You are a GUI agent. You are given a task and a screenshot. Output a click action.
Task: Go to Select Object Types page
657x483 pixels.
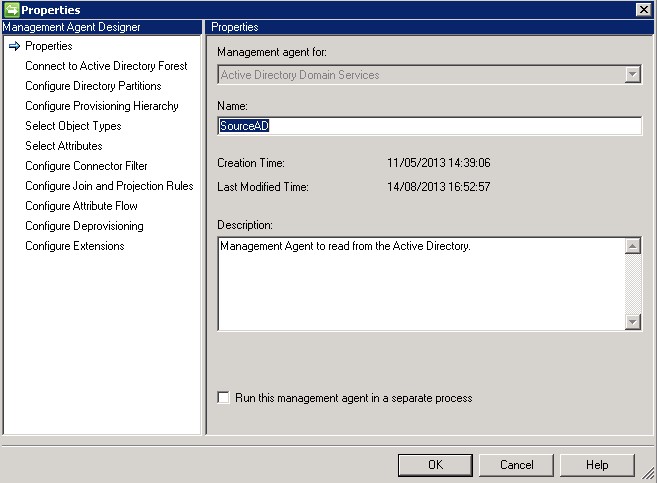coord(73,126)
